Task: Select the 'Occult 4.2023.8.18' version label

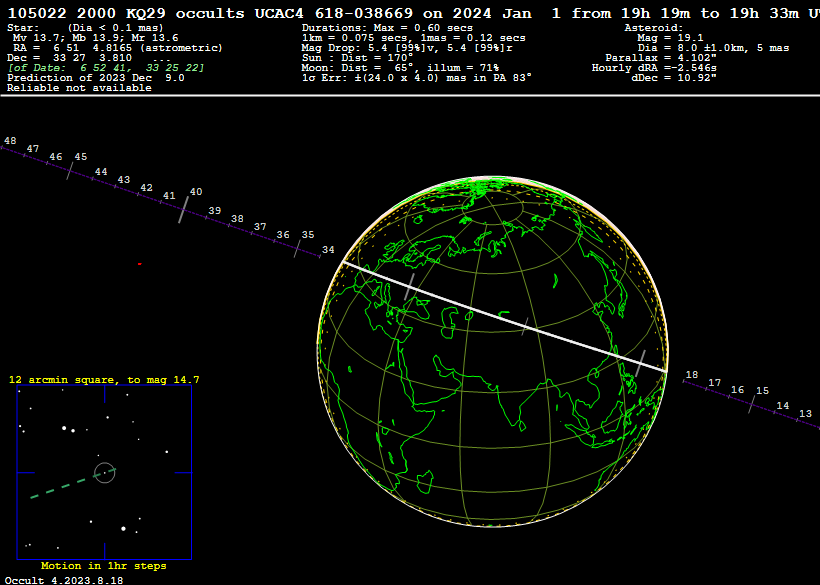Action: click(x=64, y=580)
